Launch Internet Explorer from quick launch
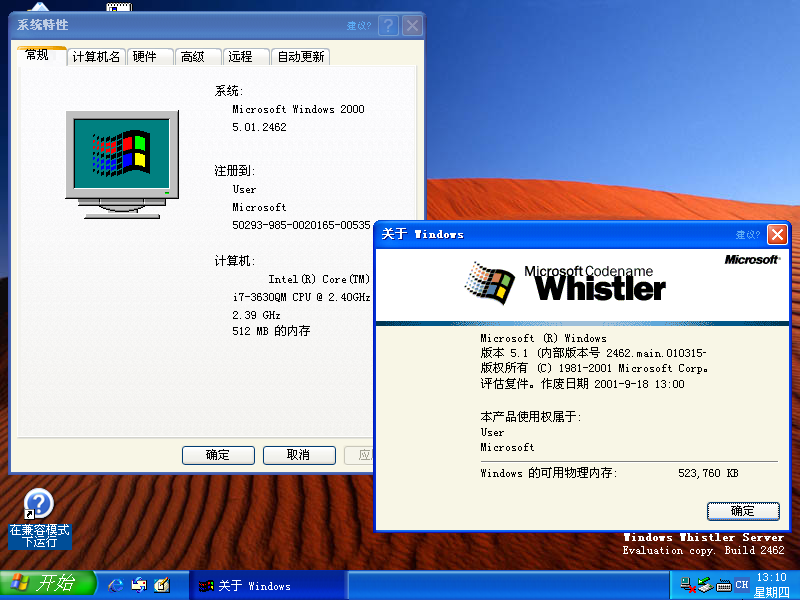 tap(116, 585)
